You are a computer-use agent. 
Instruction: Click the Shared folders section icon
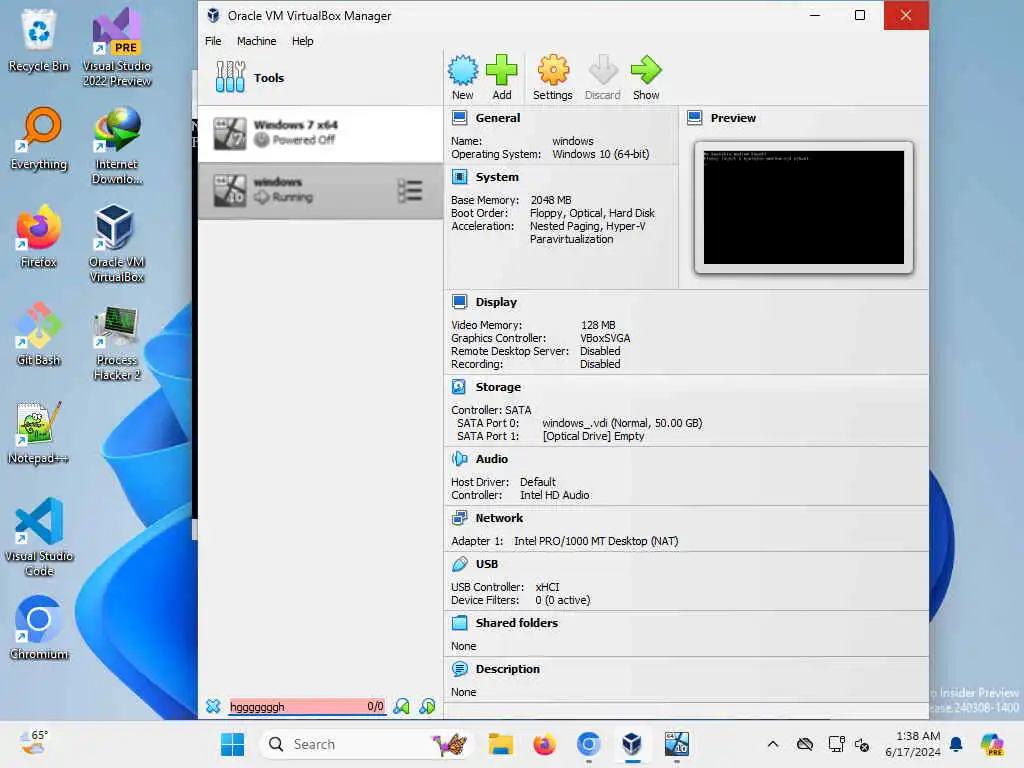pyautogui.click(x=460, y=622)
